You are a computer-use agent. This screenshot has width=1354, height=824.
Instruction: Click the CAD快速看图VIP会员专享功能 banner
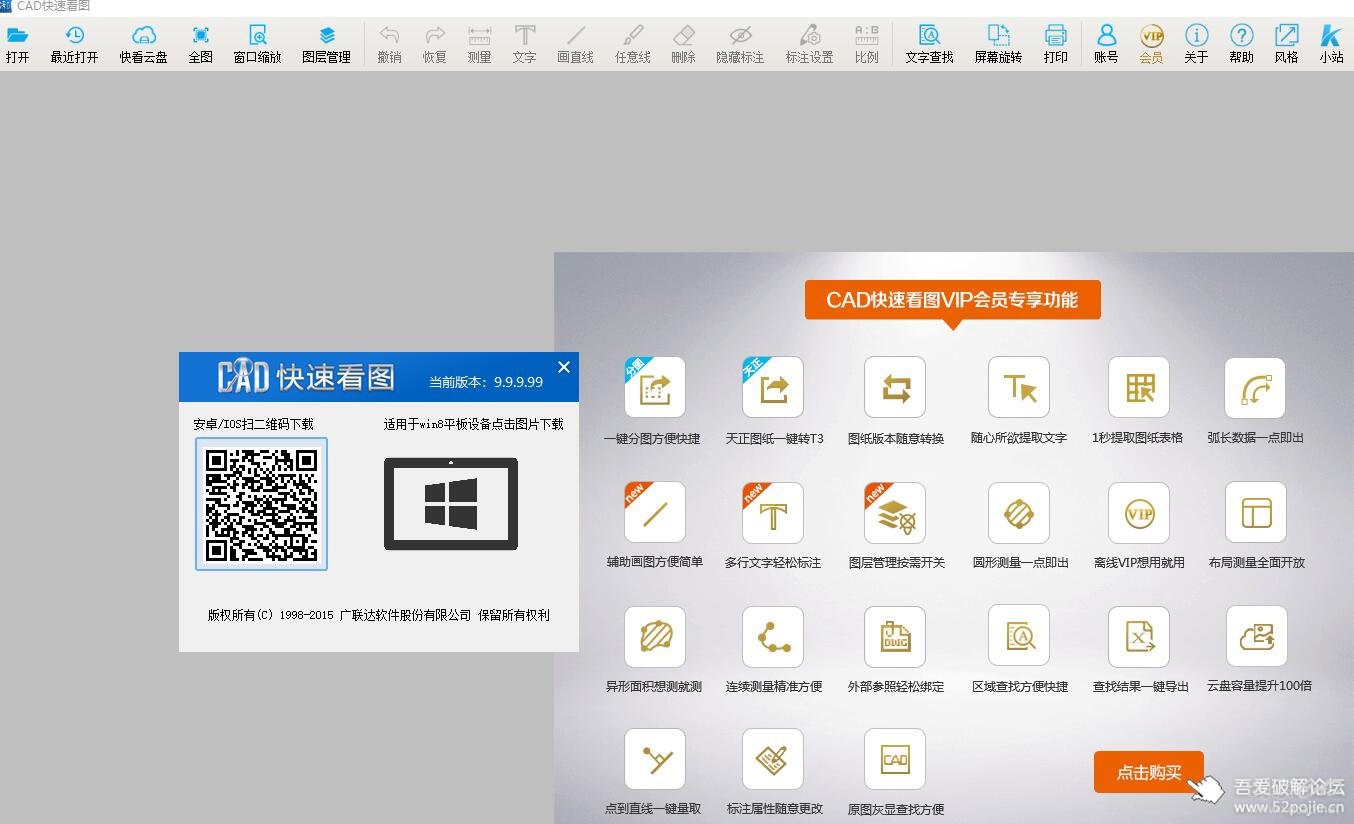click(952, 300)
